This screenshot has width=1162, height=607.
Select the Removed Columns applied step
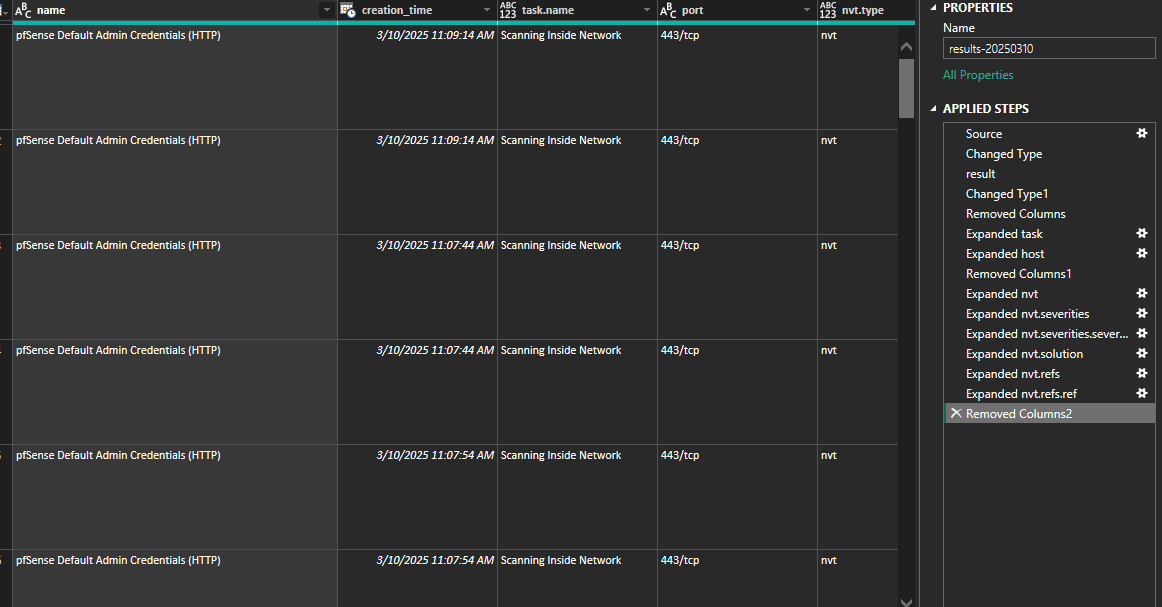[1015, 213]
